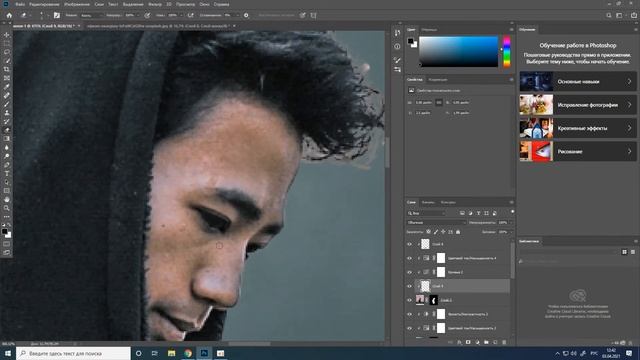Viewport: 640px width, 360px height.
Task: Select the Type tool
Action: [7, 173]
